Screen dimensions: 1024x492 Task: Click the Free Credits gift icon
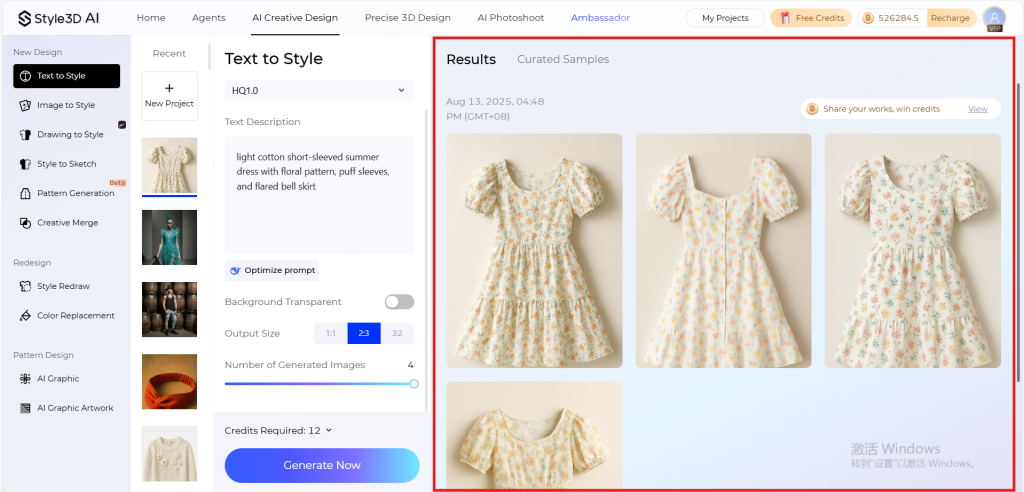(x=785, y=18)
